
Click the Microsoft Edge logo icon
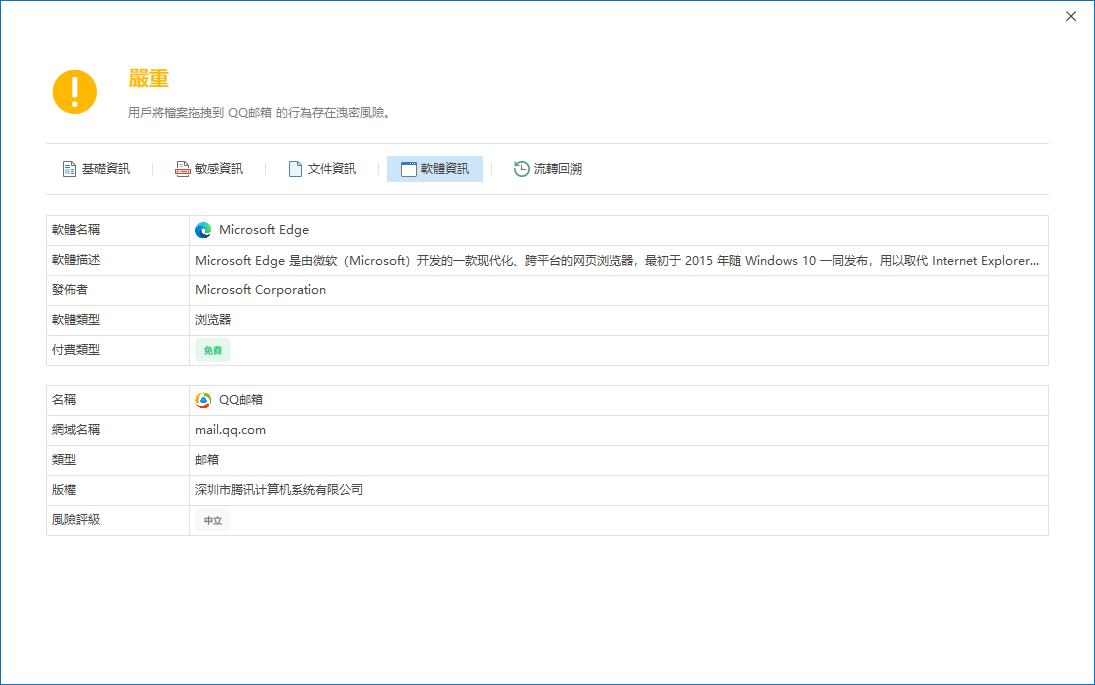[203, 230]
